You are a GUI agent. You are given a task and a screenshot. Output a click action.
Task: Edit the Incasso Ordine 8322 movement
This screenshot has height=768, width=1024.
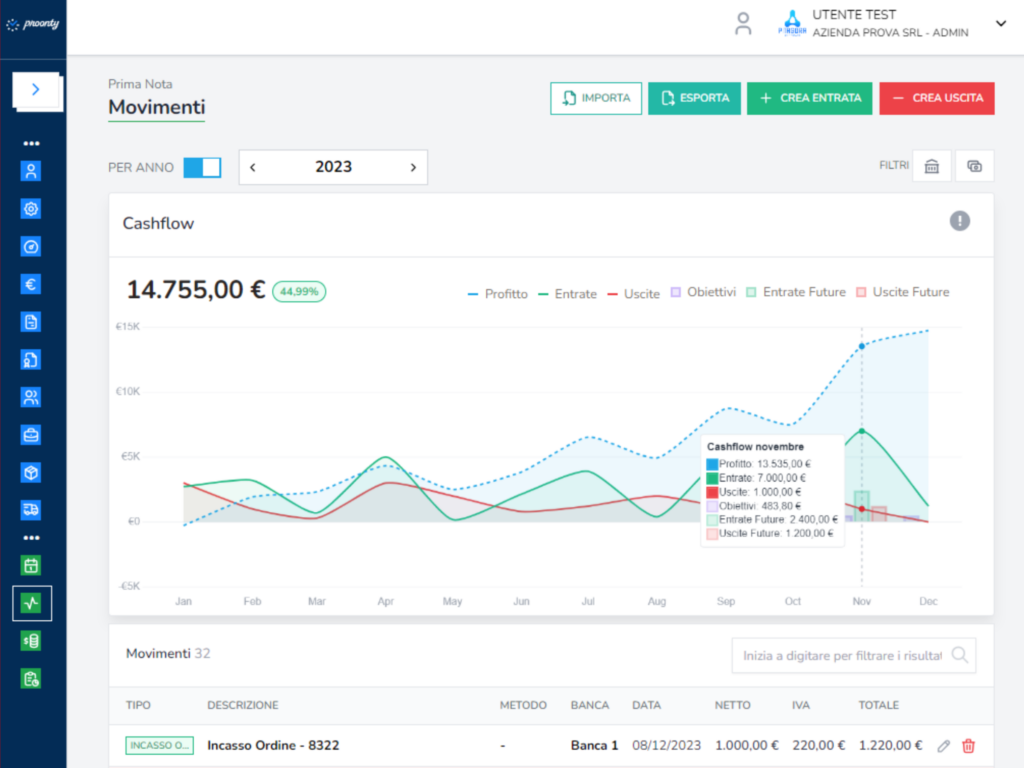943,746
